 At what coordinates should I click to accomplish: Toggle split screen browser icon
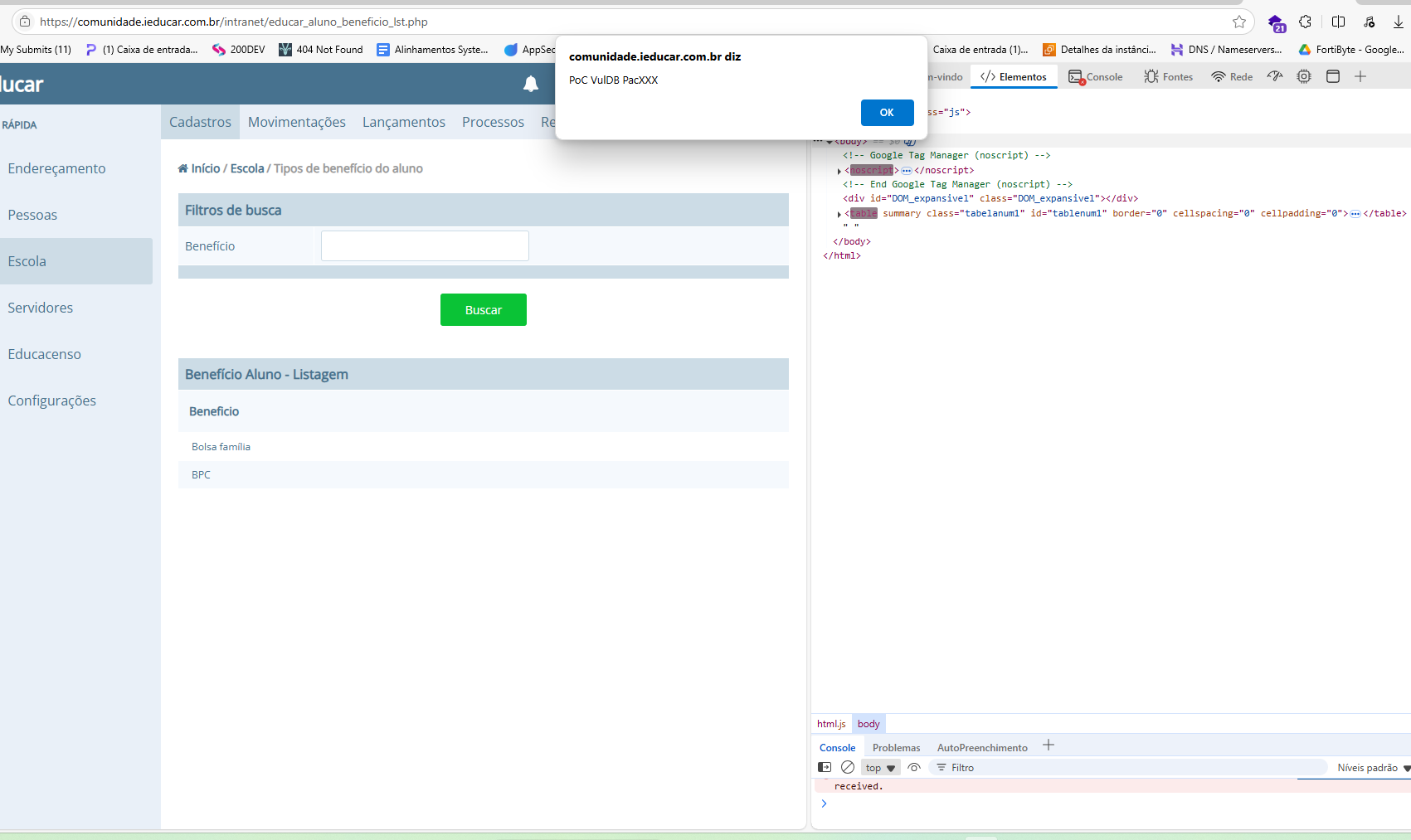(x=1338, y=22)
